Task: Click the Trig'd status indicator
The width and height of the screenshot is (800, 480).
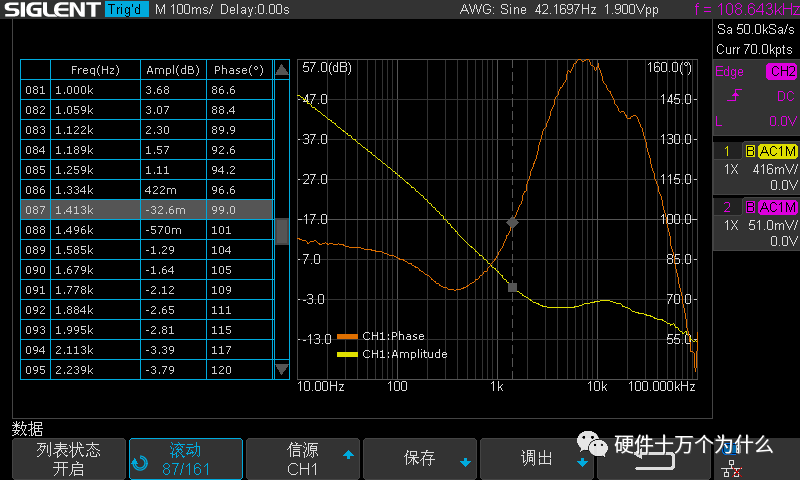Action: point(127,10)
